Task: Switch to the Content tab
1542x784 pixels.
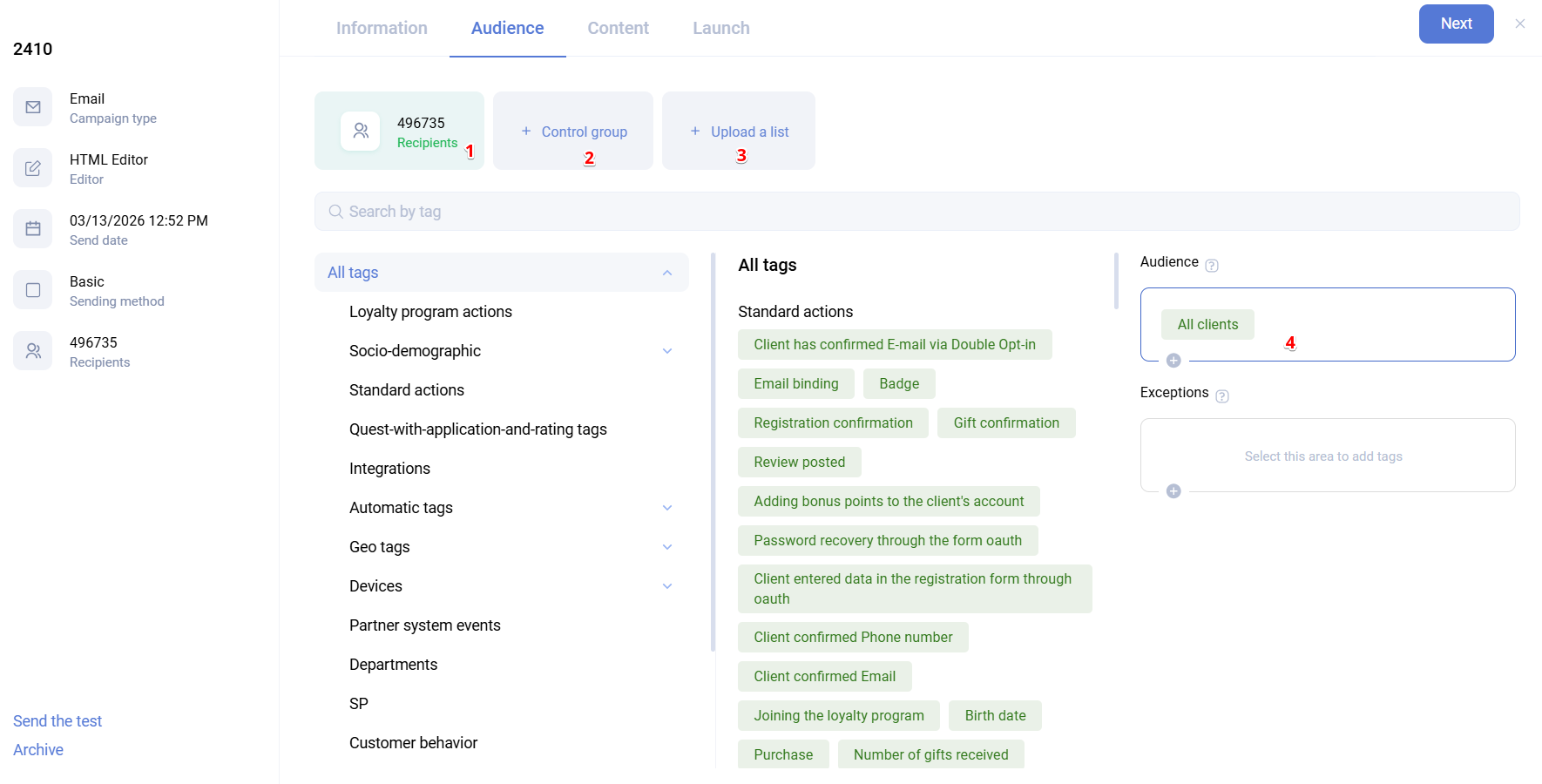Action: (618, 28)
